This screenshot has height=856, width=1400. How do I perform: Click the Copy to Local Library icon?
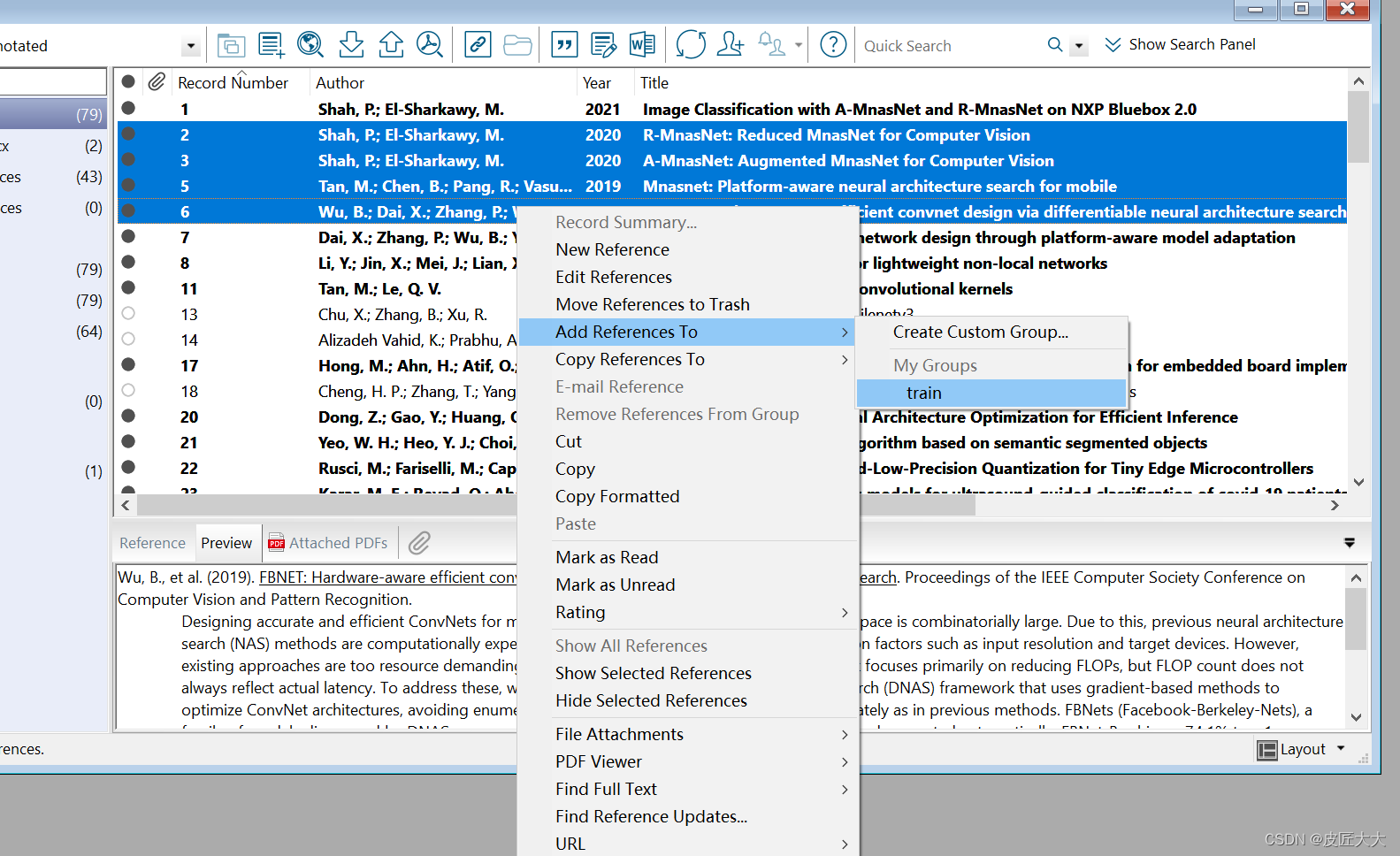tap(231, 44)
